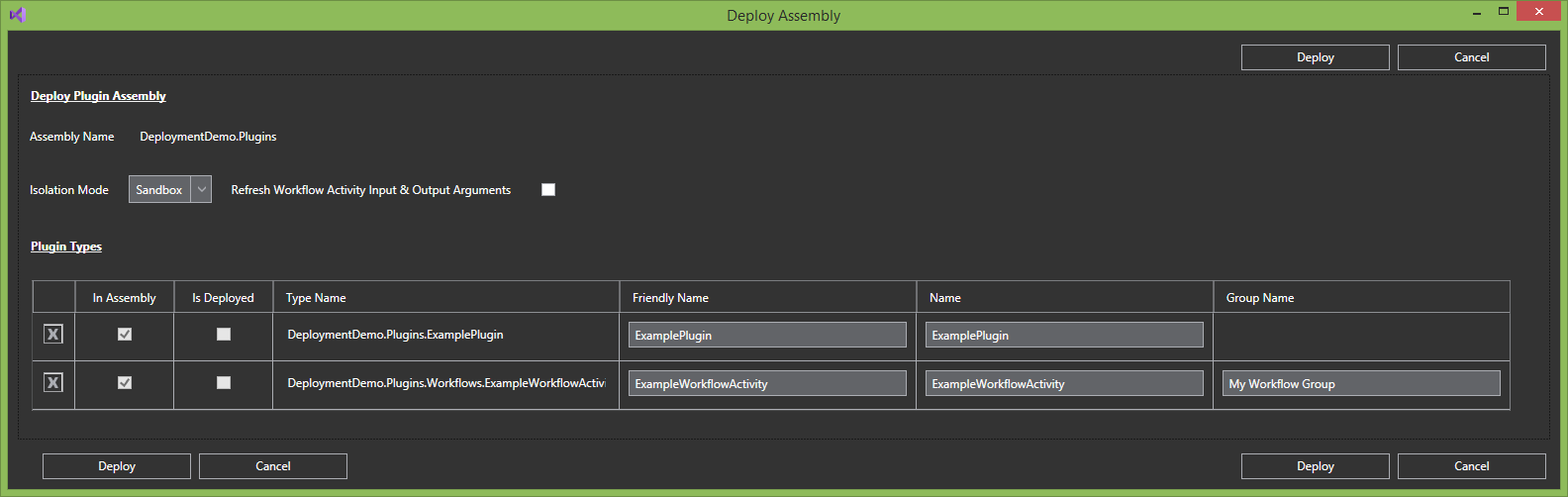
Task: Enable Refresh Workflow Activity Arguments checkbox
Action: (548, 190)
